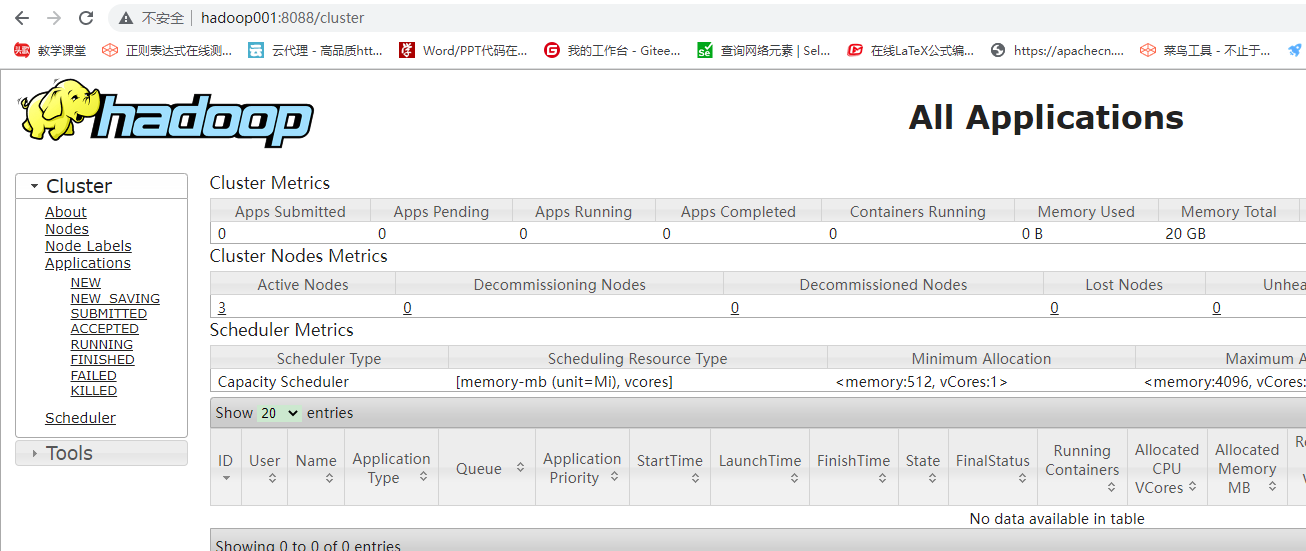Click the Active Nodes count 3
The height and width of the screenshot is (551, 1306).
coord(222,308)
